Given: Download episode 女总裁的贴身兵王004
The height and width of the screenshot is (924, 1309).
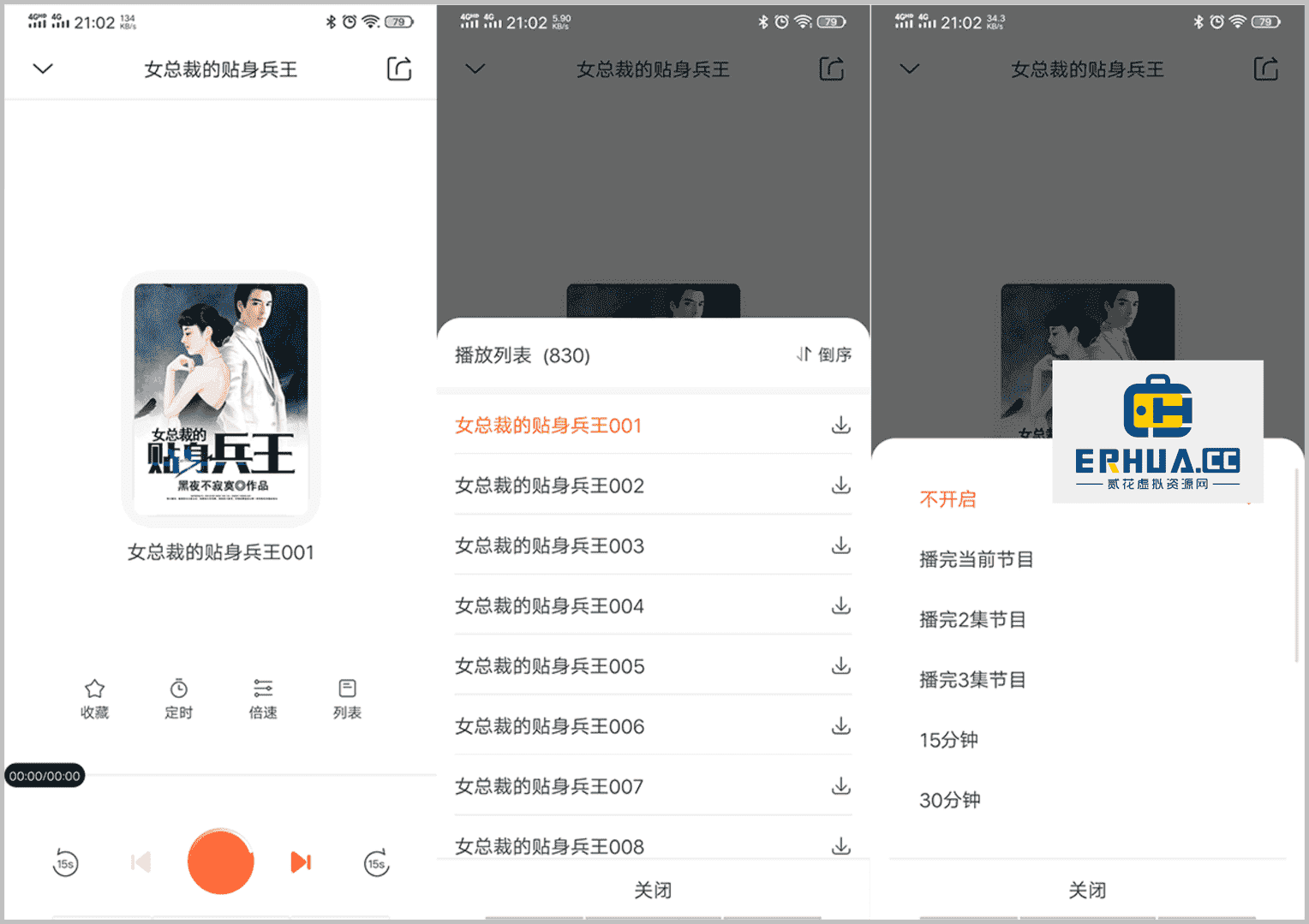Looking at the screenshot, I should tap(841, 605).
